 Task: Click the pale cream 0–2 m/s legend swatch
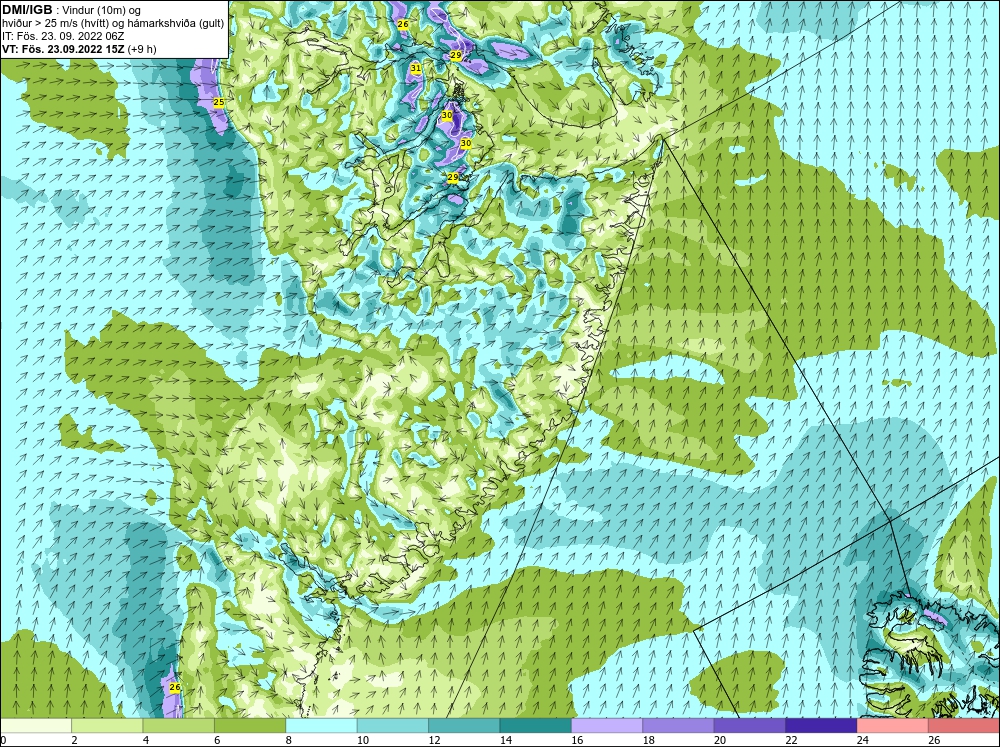(36, 725)
